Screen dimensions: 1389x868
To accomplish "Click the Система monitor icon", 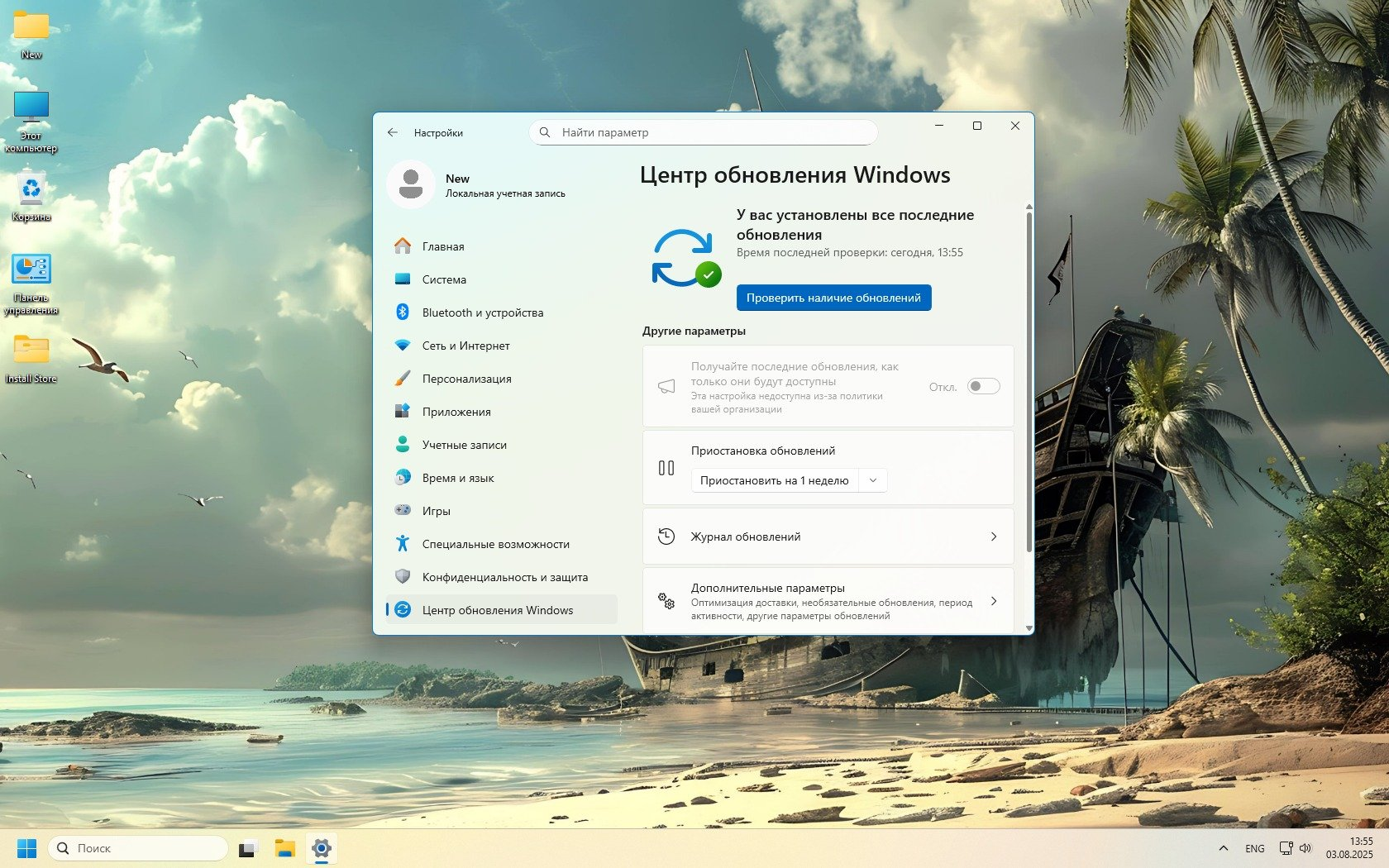I will coord(403,279).
